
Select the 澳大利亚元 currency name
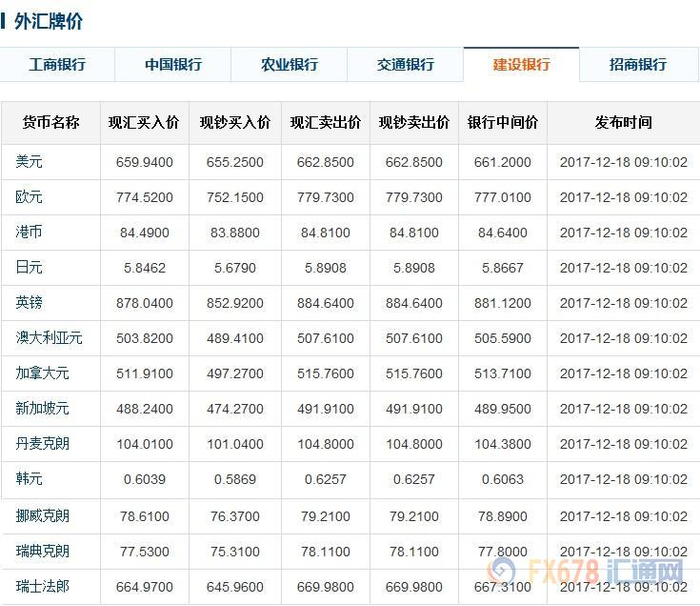[x=49, y=338]
